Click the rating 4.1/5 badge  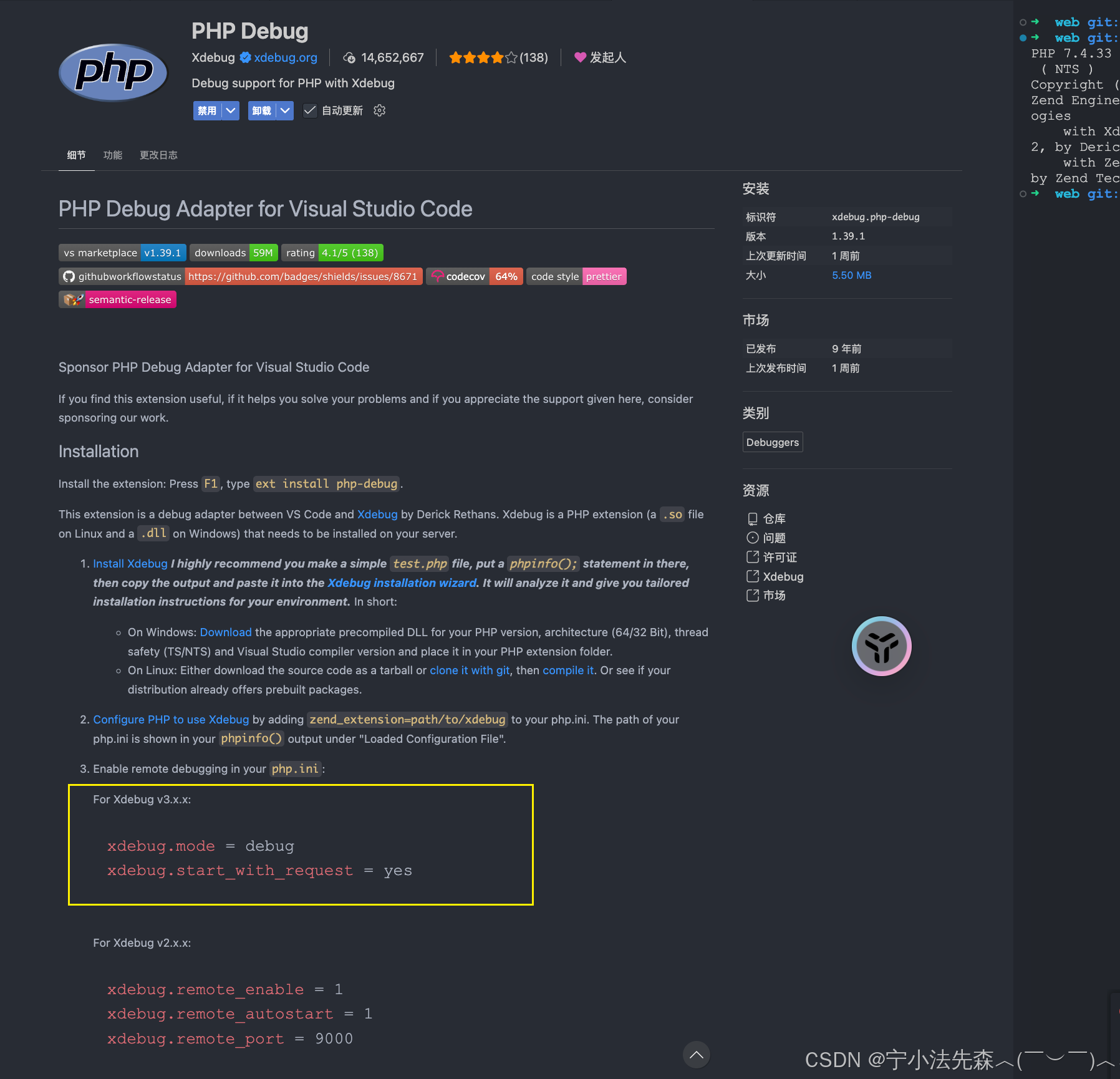pyautogui.click(x=332, y=253)
